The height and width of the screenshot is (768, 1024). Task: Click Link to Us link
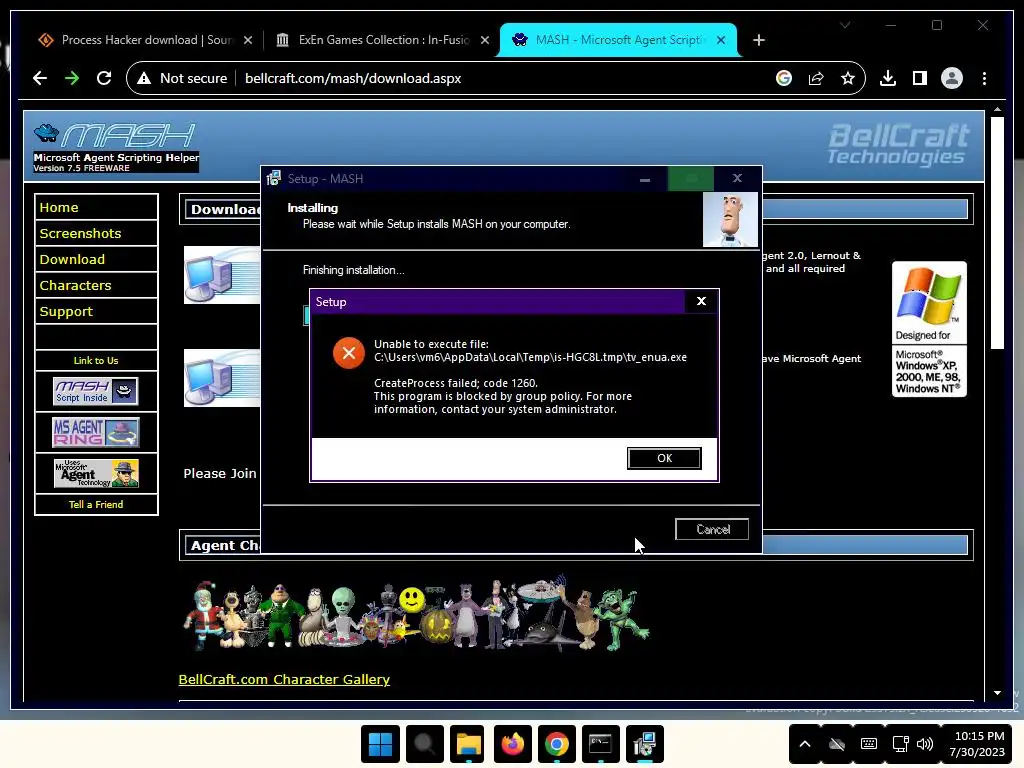pos(96,360)
